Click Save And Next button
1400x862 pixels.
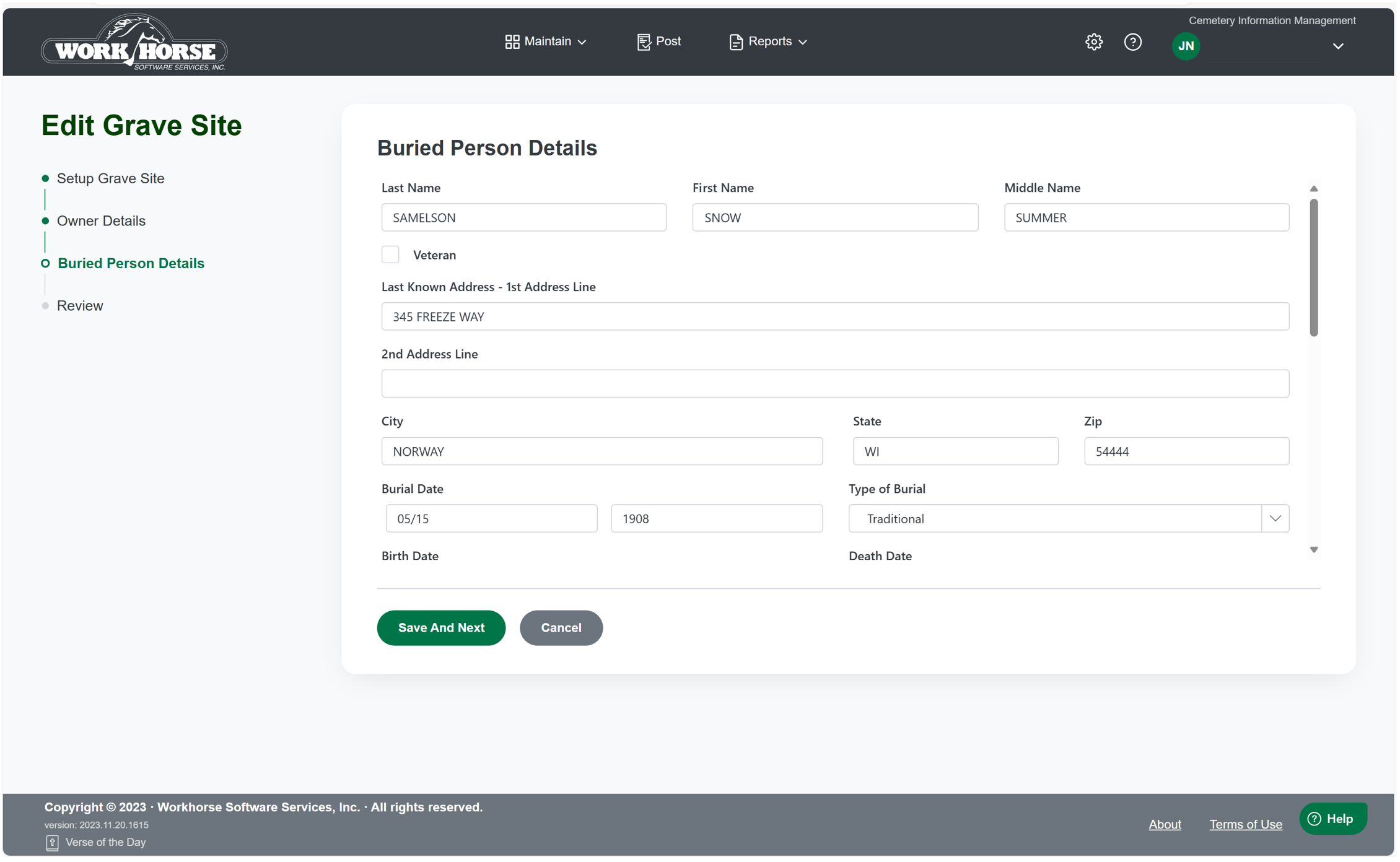pyautogui.click(x=441, y=627)
